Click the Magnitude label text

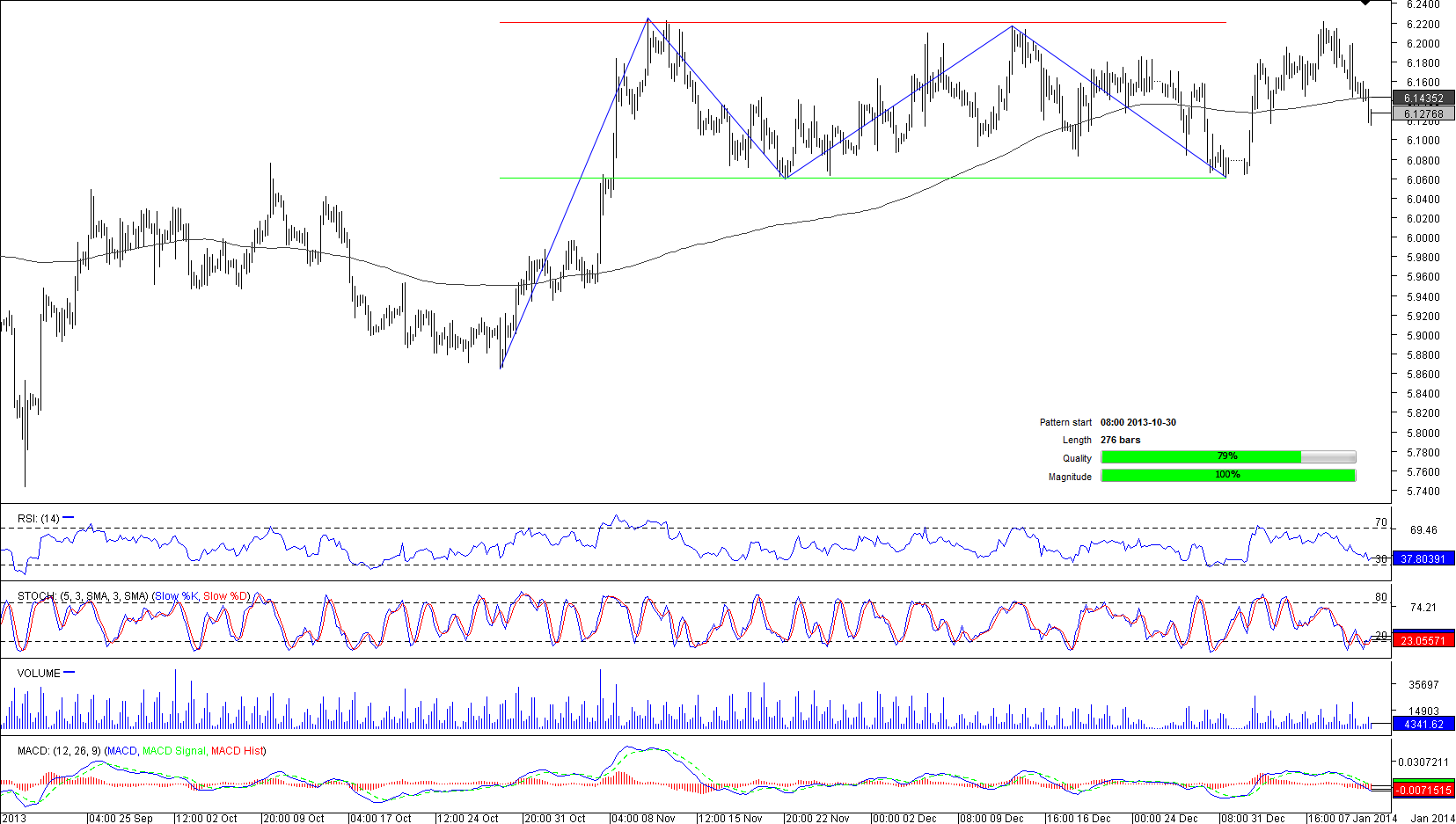1070,477
